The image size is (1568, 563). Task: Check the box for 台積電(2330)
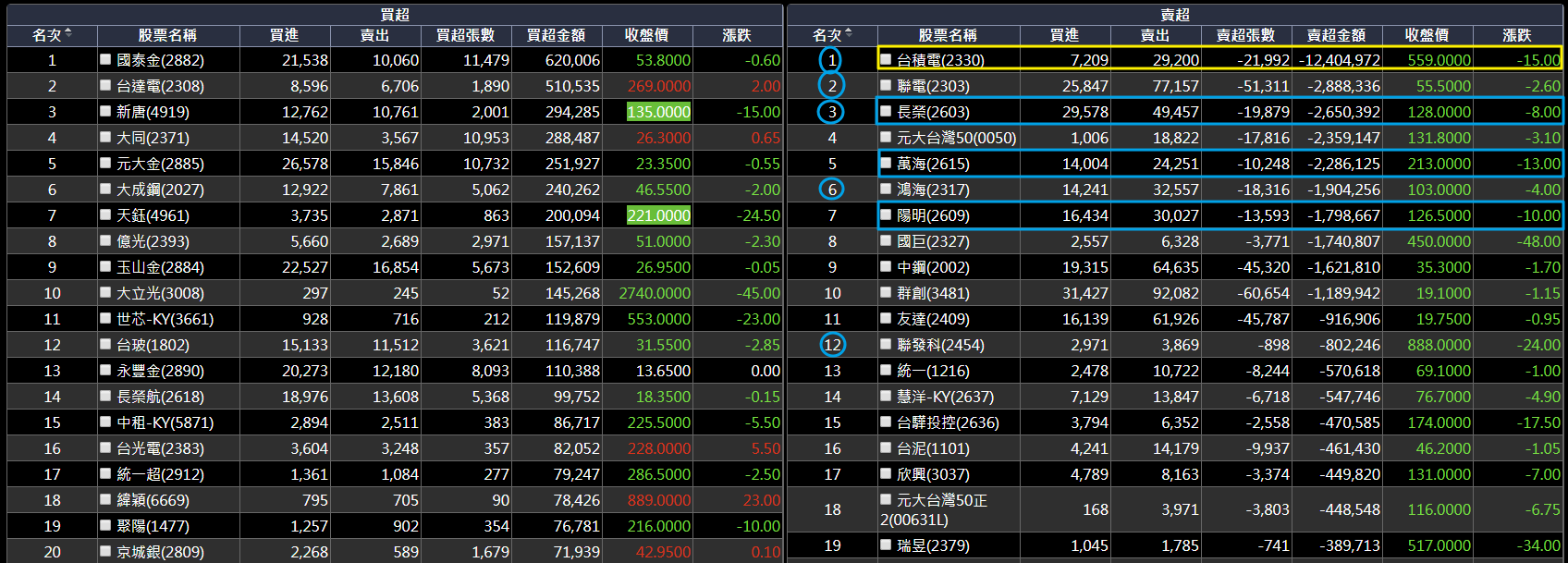(886, 60)
